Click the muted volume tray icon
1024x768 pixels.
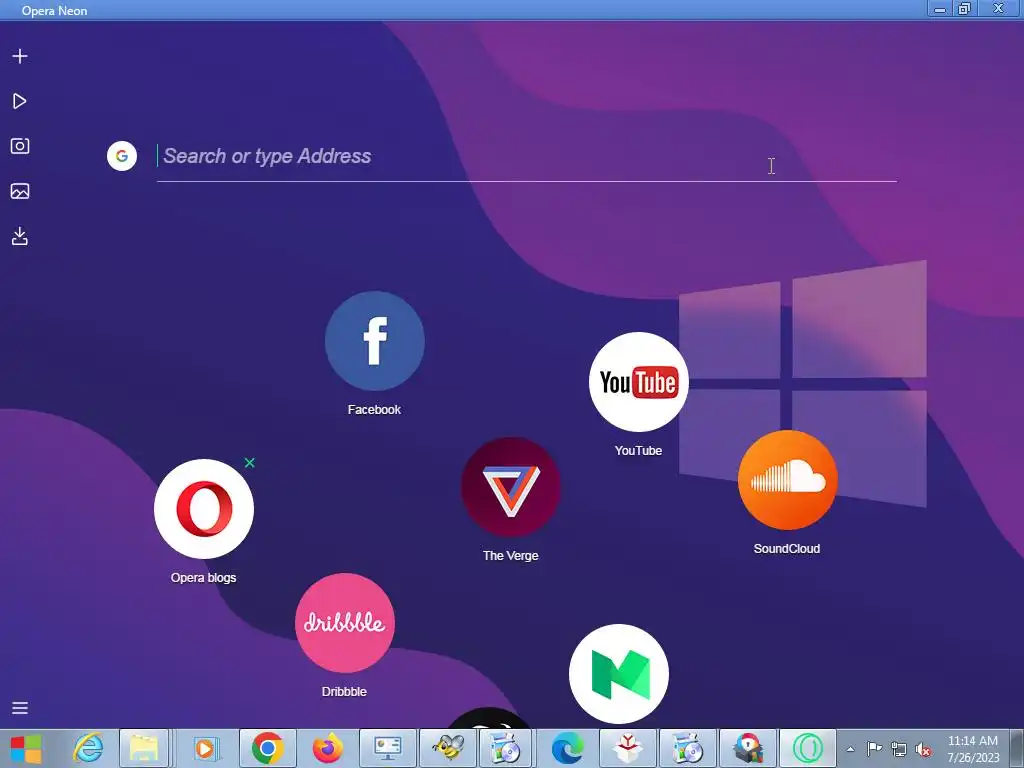[x=923, y=749]
